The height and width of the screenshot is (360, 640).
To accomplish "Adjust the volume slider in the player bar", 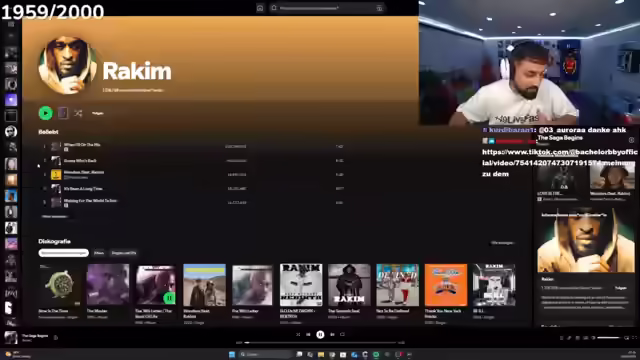I will pos(609,338).
